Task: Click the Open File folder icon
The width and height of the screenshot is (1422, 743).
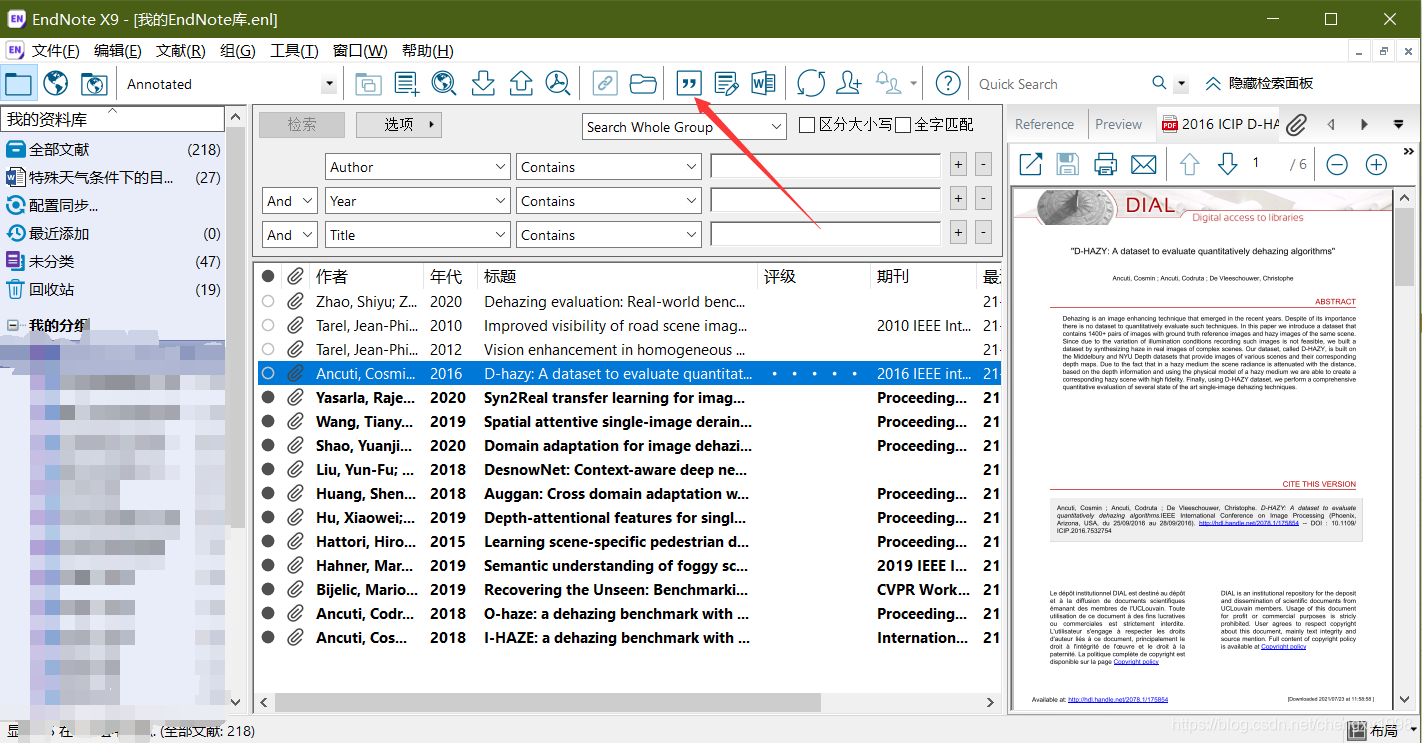Action: pos(643,84)
